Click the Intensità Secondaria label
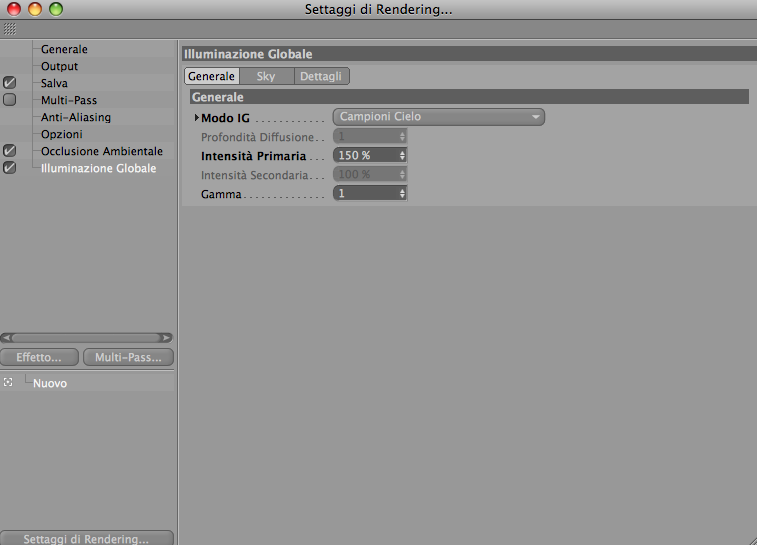Screen dimensions: 757x545 pyautogui.click(x=254, y=175)
